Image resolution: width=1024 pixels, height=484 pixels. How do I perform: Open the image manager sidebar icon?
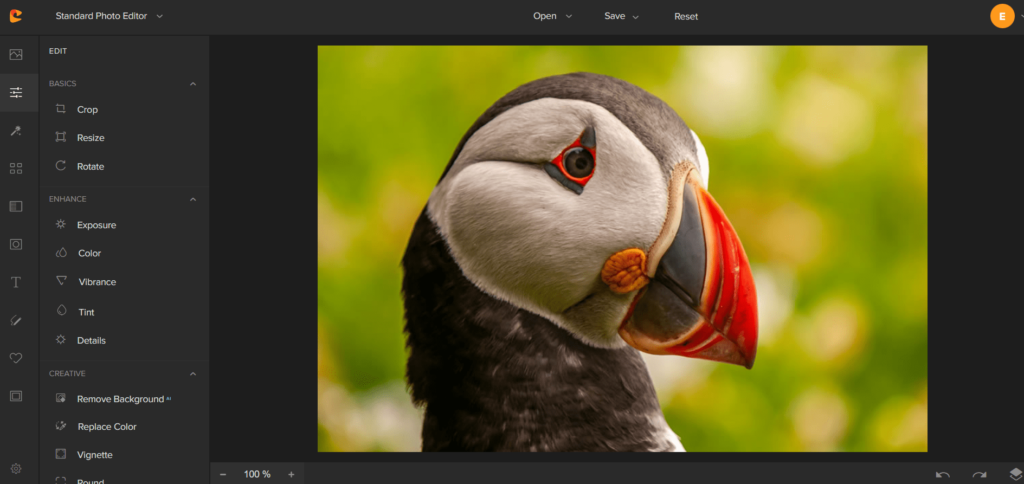pyautogui.click(x=16, y=55)
